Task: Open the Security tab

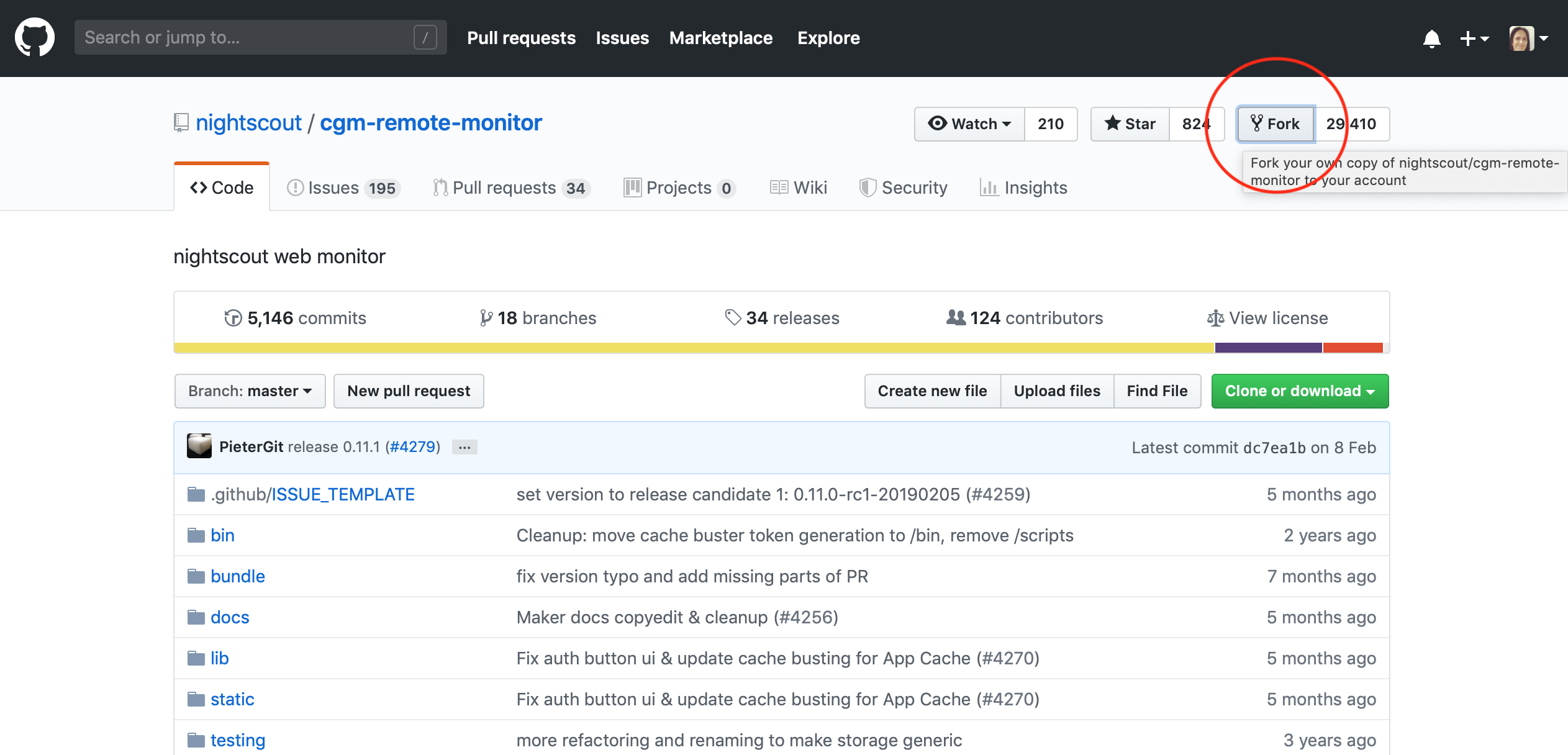Action: click(903, 188)
